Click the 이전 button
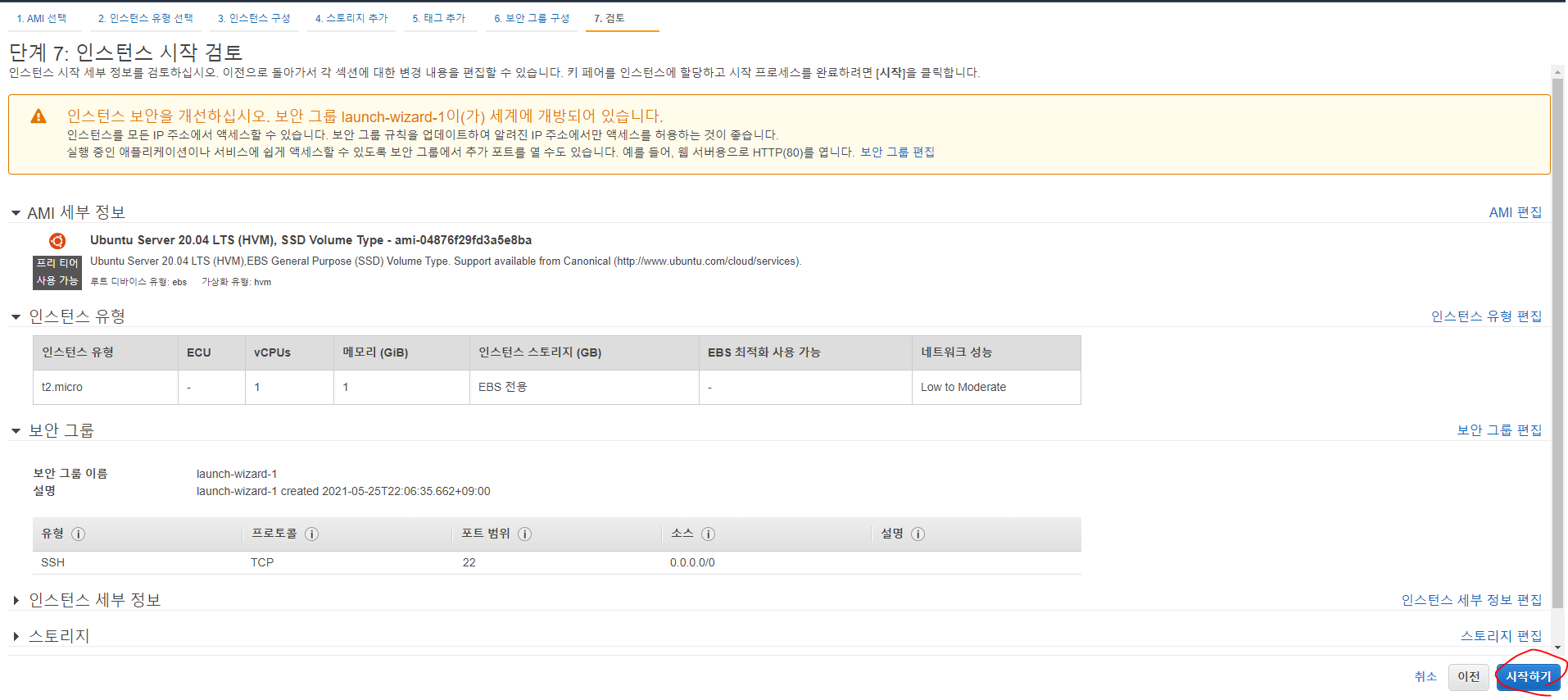Image resolution: width=1568 pixels, height=700 pixels. (x=1469, y=676)
